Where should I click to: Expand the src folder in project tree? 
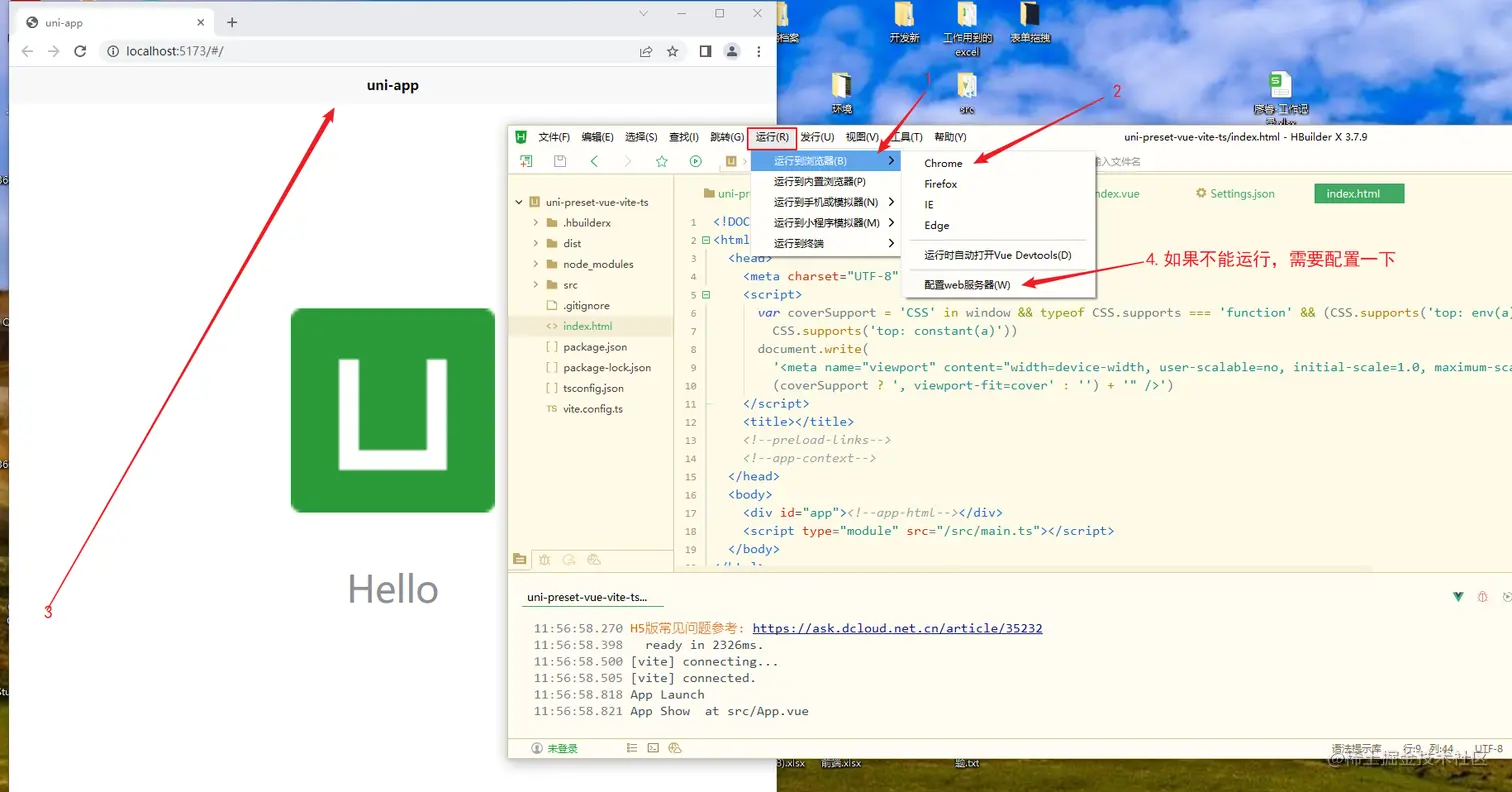[x=536, y=285]
